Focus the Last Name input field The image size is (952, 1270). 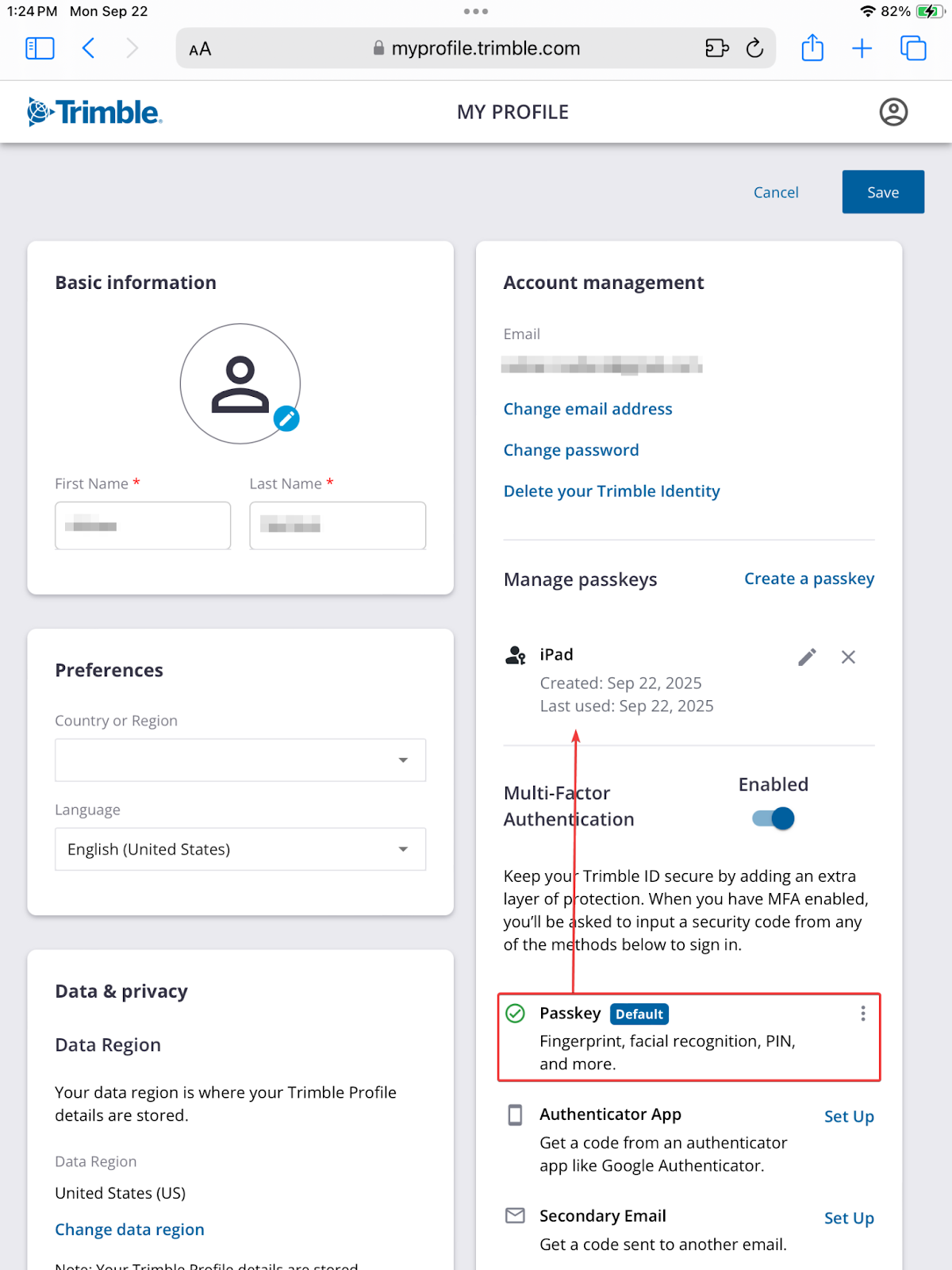pyautogui.click(x=338, y=525)
